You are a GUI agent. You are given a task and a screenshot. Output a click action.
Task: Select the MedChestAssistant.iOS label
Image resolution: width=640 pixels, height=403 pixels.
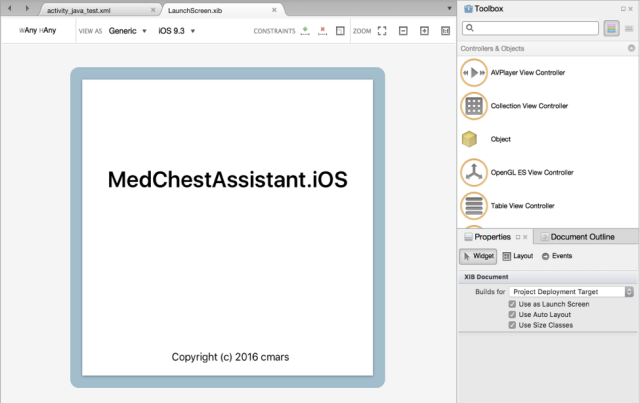click(x=228, y=180)
